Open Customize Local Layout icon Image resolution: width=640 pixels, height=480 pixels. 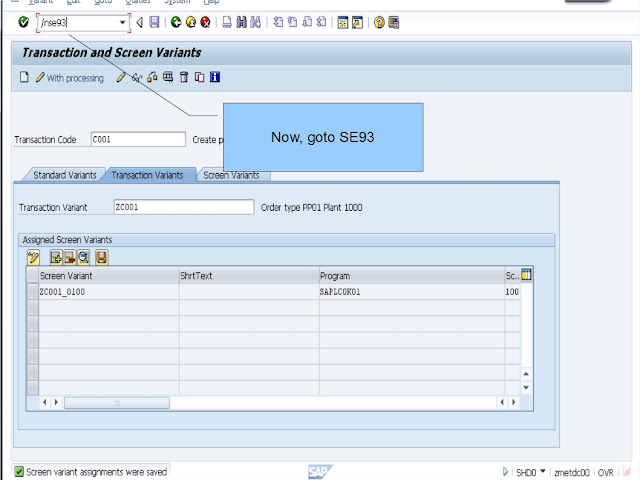[393, 22]
